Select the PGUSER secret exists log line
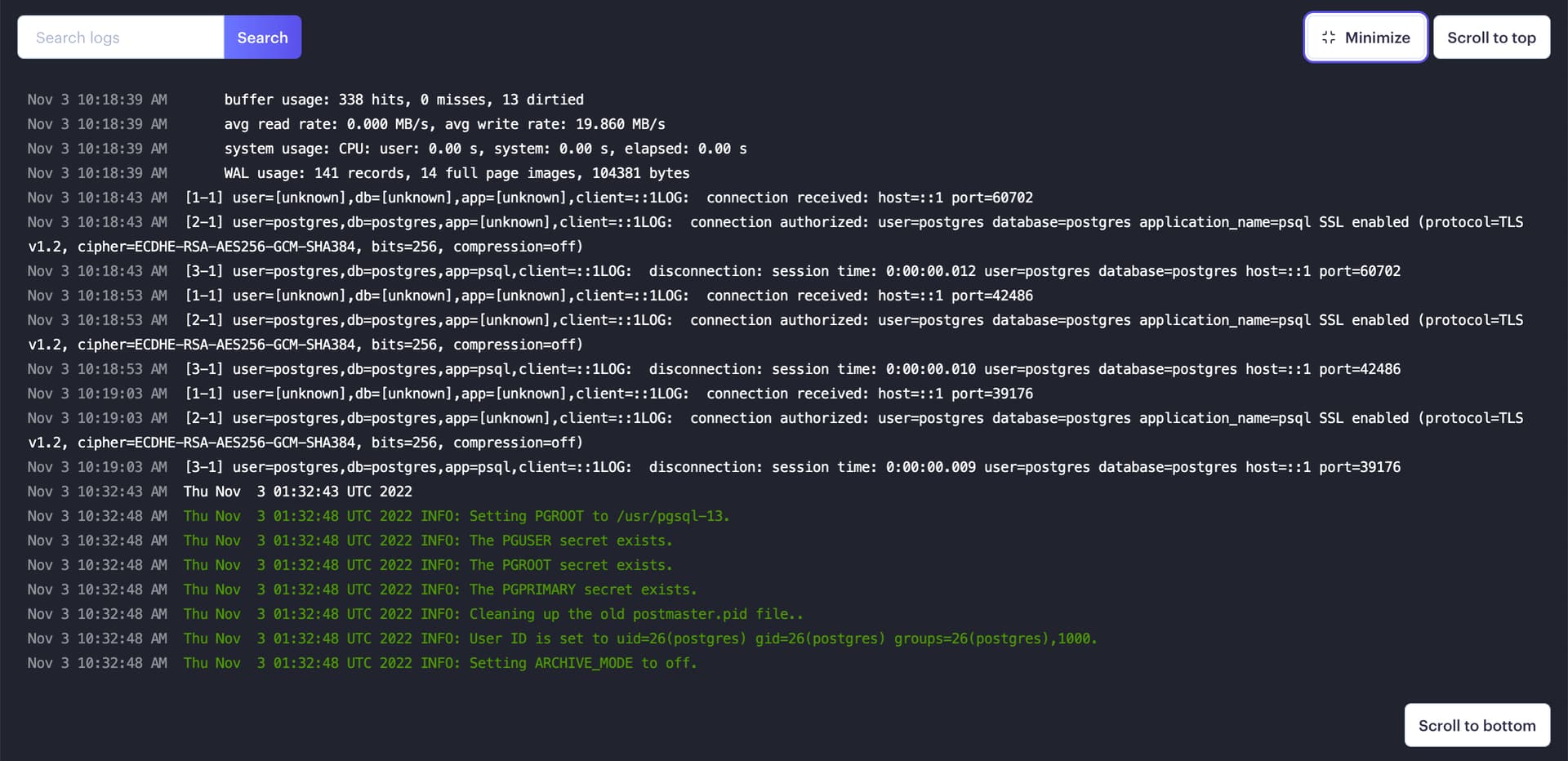The width and height of the screenshot is (1568, 761). click(x=350, y=541)
